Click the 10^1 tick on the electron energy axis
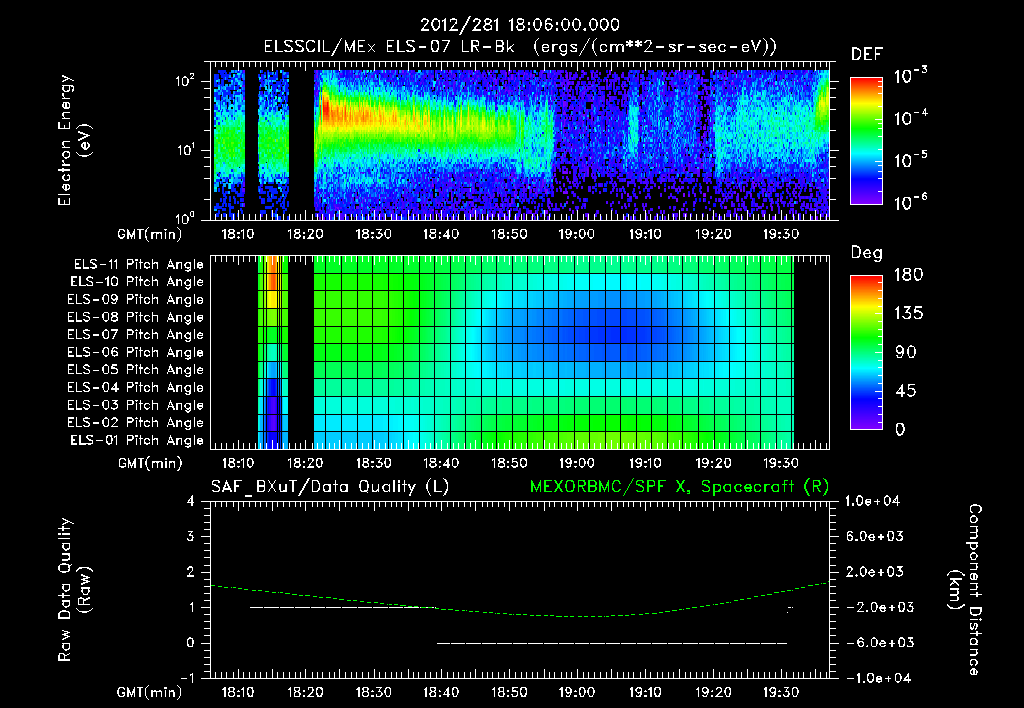The width and height of the screenshot is (1024, 708). (185, 150)
